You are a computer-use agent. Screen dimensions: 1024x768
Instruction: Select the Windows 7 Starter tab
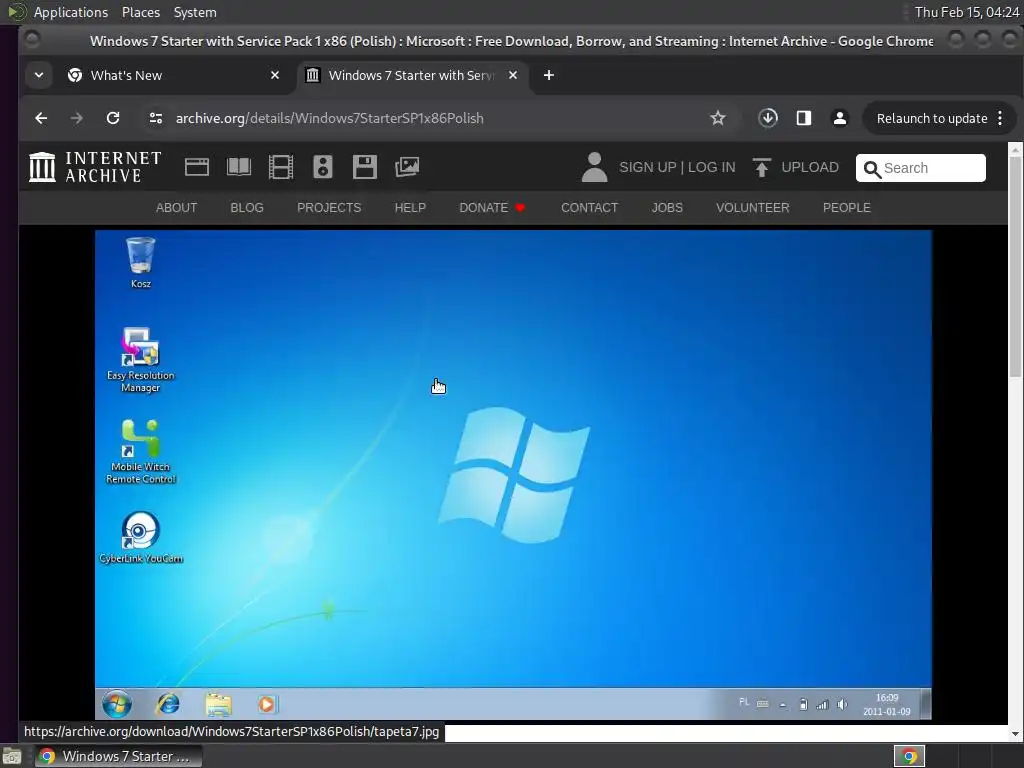(x=412, y=75)
